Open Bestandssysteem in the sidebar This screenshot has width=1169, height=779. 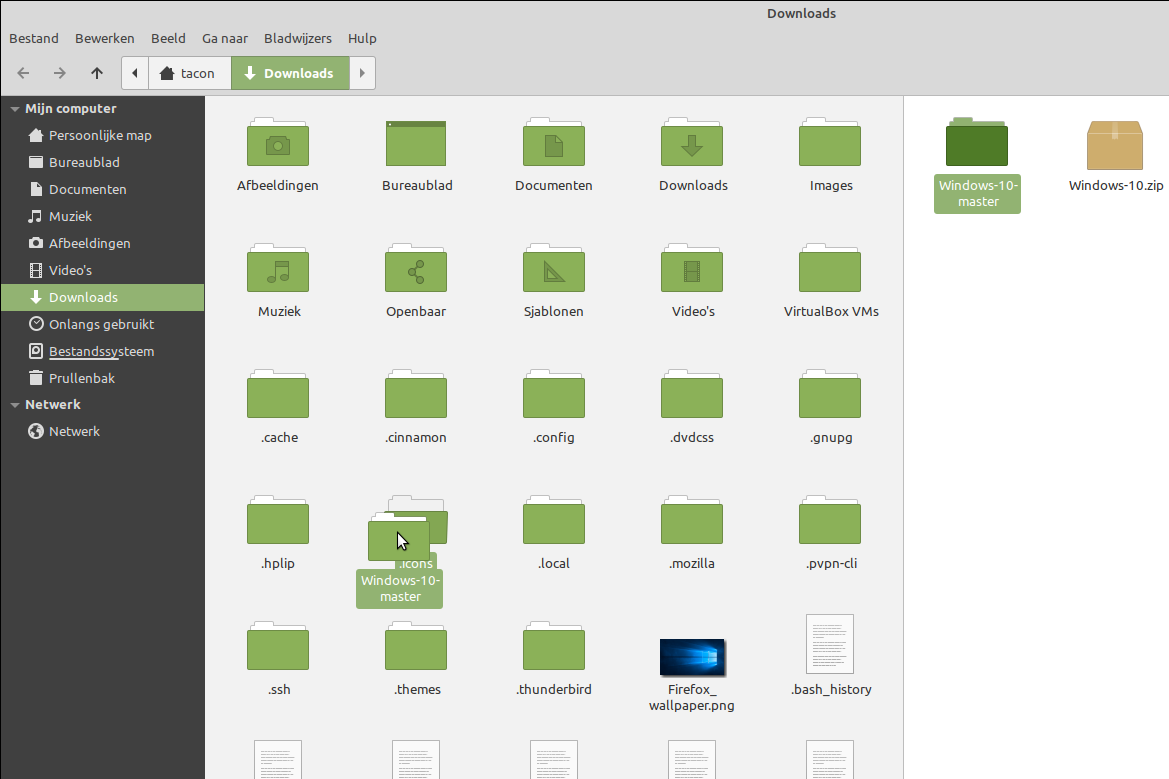[x=101, y=351]
